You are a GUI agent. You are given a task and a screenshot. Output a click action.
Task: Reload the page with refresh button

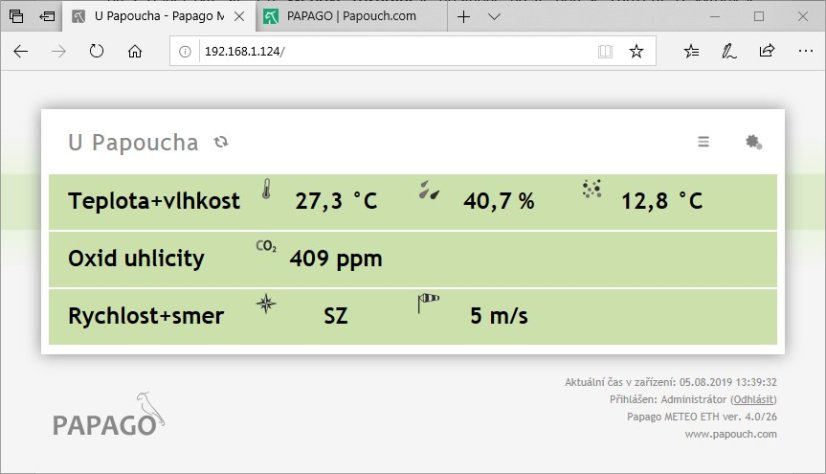[x=96, y=51]
